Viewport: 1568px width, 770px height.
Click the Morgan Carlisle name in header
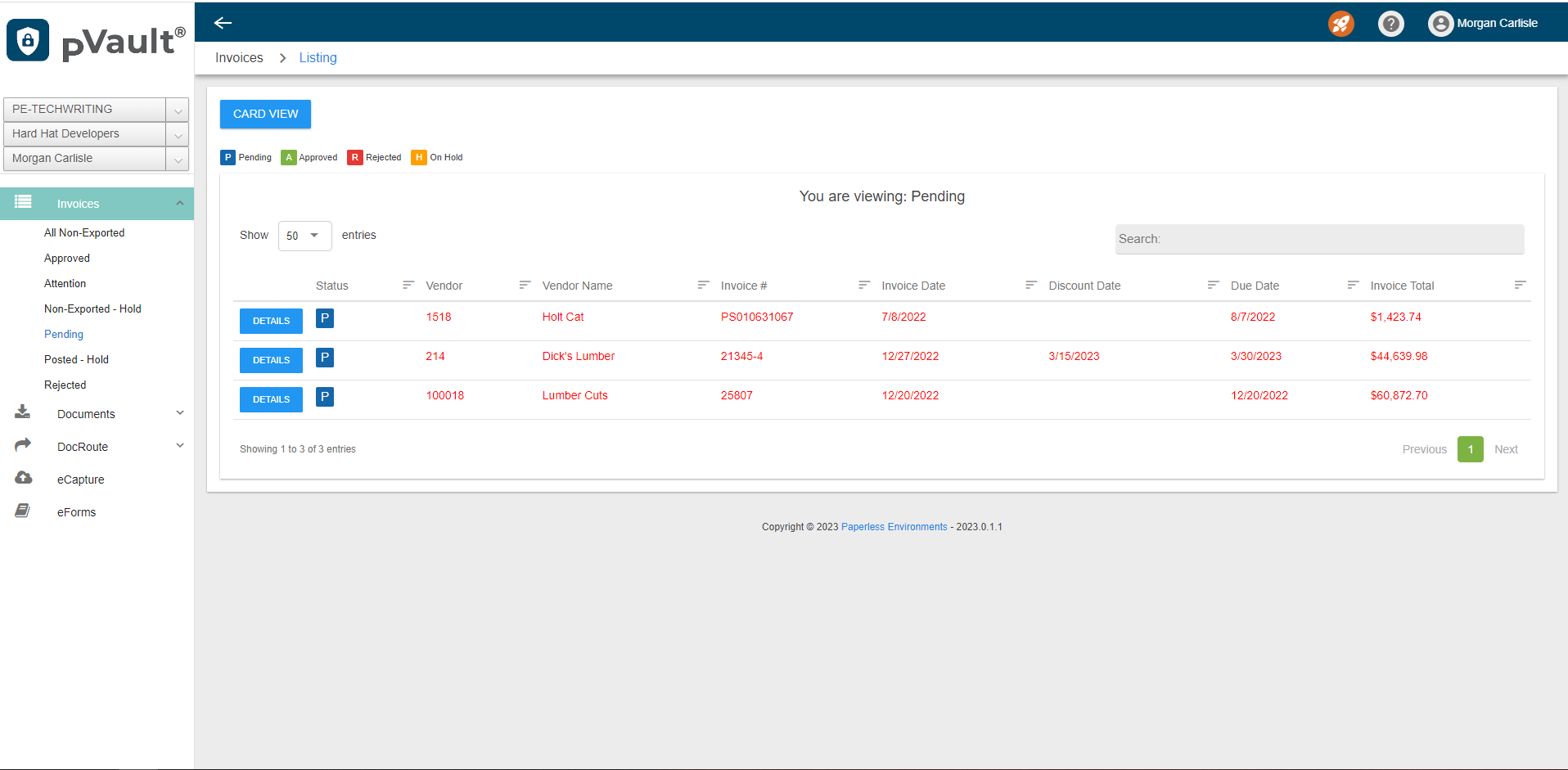point(1497,24)
